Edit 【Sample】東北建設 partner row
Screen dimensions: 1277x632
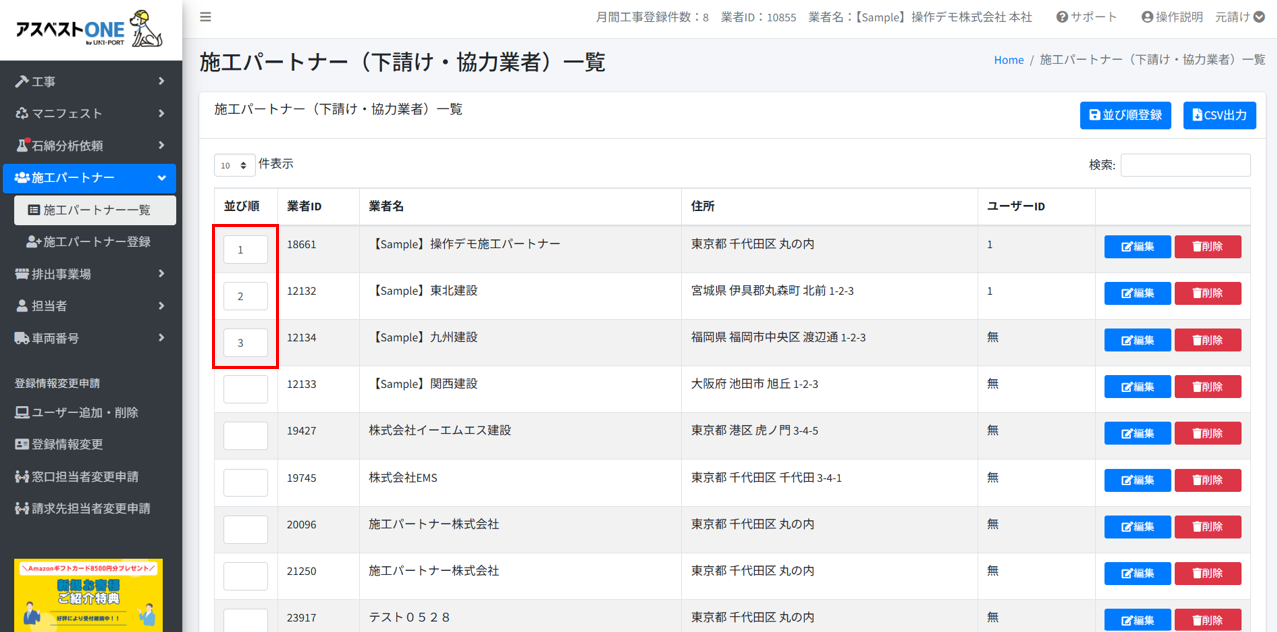coord(1137,293)
